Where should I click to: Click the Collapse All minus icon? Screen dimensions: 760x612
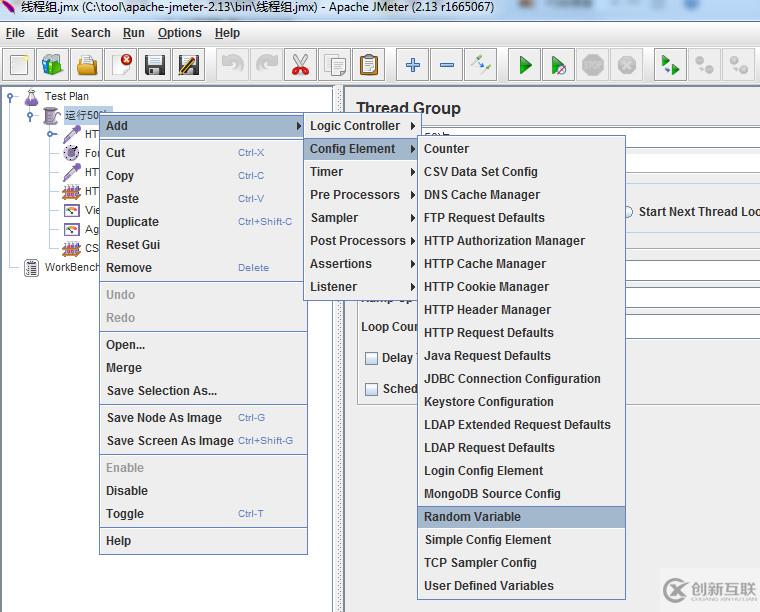(x=447, y=66)
